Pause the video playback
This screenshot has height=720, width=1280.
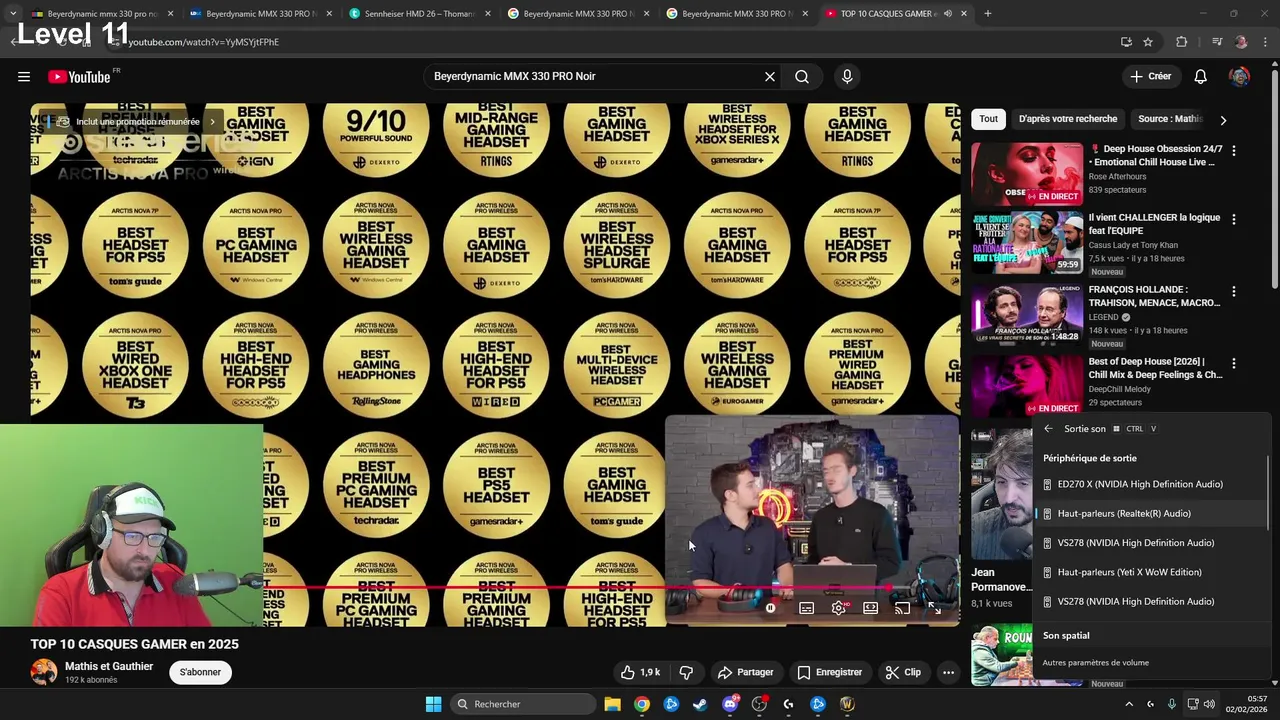pyautogui.click(x=770, y=607)
